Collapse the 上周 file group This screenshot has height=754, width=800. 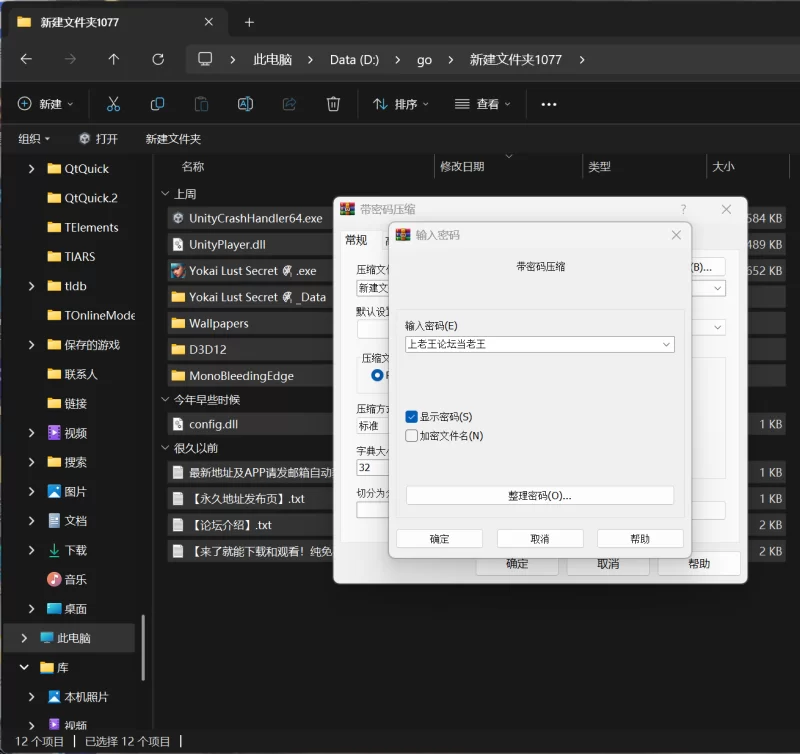[x=165, y=194]
